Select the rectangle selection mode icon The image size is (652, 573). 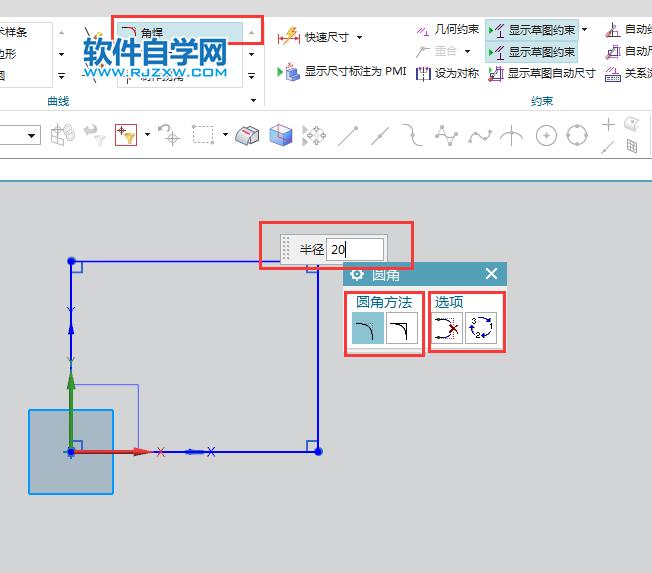[203, 135]
